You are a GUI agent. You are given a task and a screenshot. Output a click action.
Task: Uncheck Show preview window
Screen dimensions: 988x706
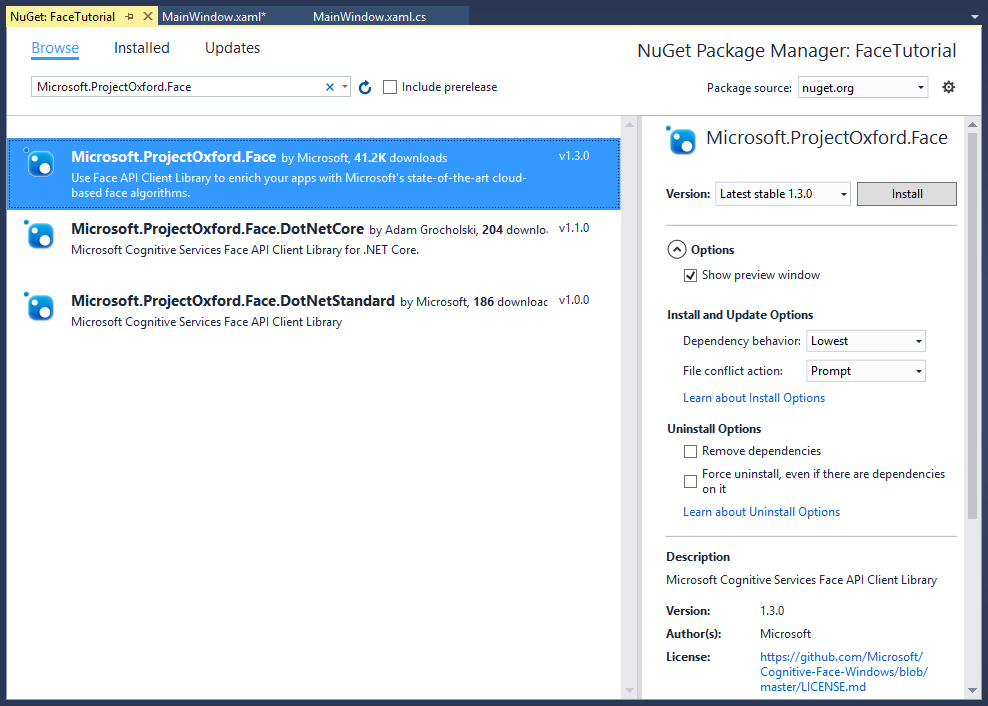(x=691, y=275)
